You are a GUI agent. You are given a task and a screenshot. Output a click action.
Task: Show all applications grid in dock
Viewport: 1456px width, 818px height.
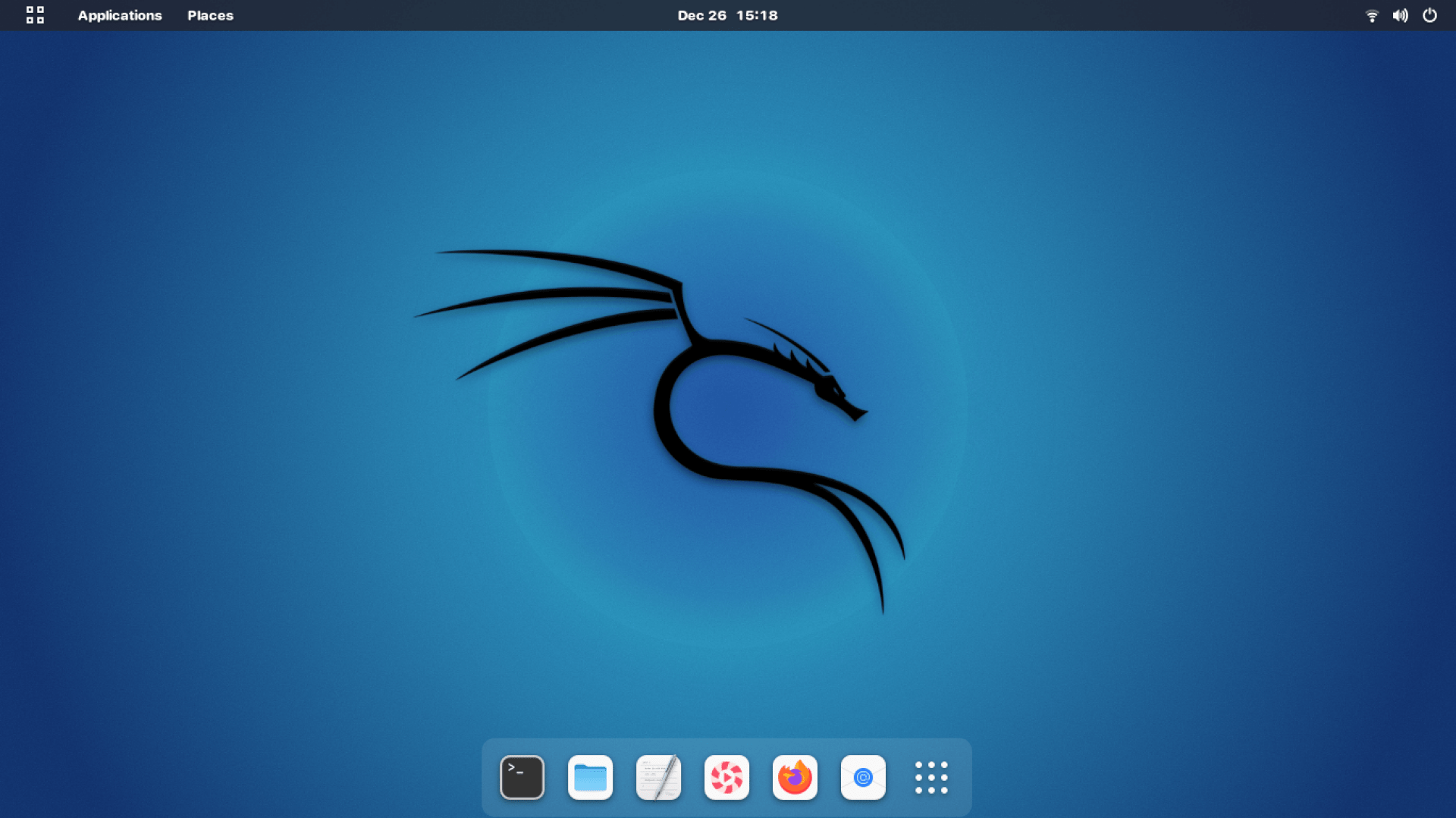point(931,777)
